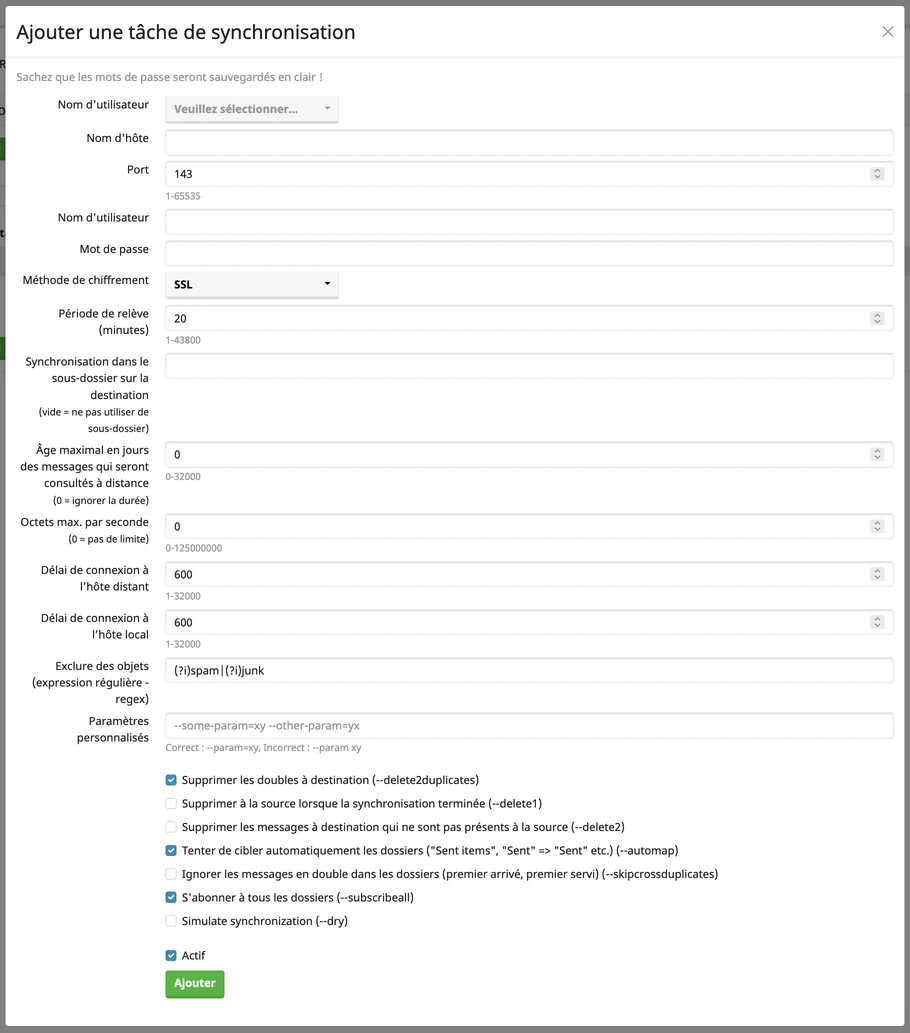910x1033 pixels.
Task: Click the 'Ajouter une tâche de synchronisation' title
Action: (x=186, y=32)
